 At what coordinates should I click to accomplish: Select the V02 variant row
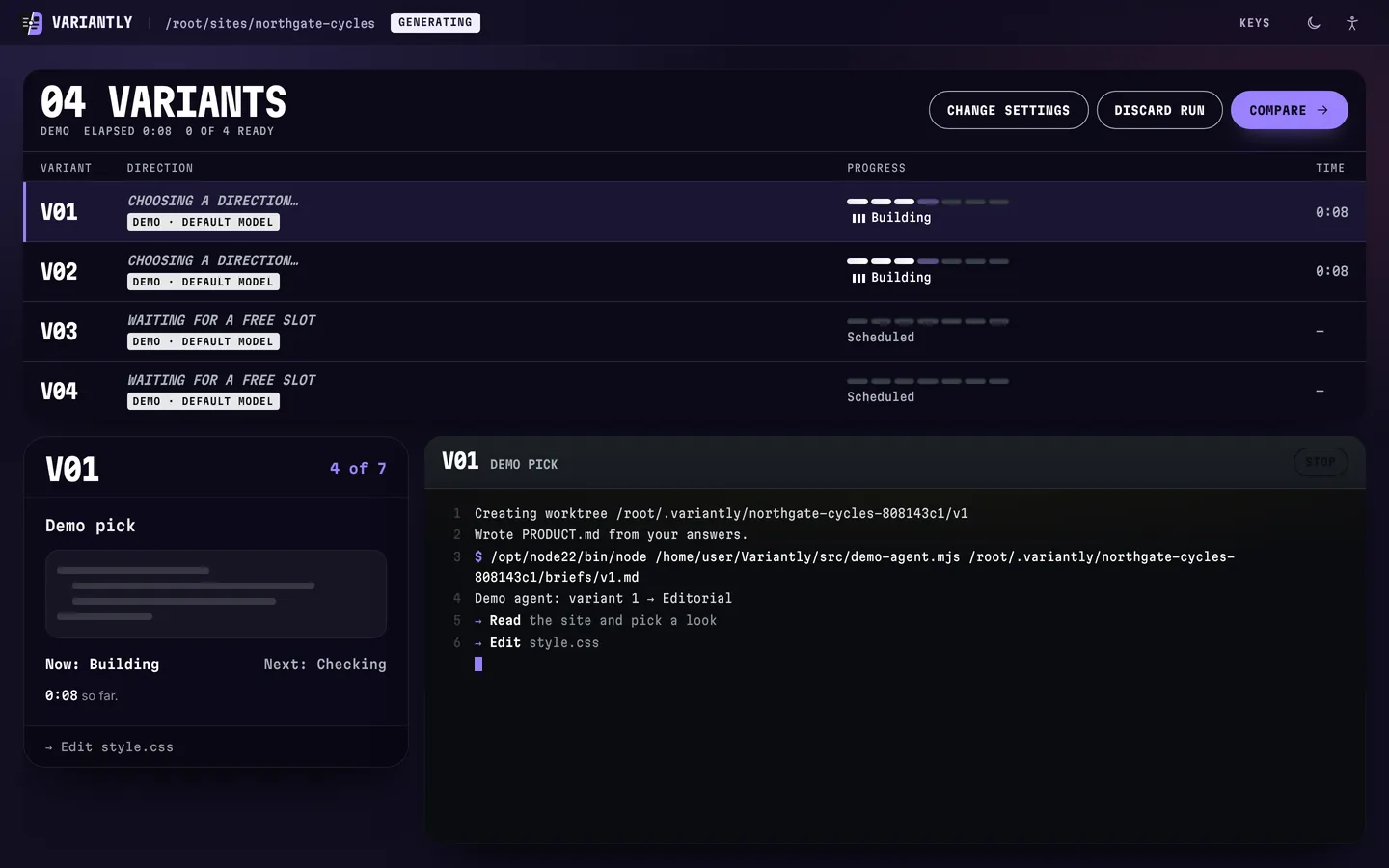[x=694, y=271]
